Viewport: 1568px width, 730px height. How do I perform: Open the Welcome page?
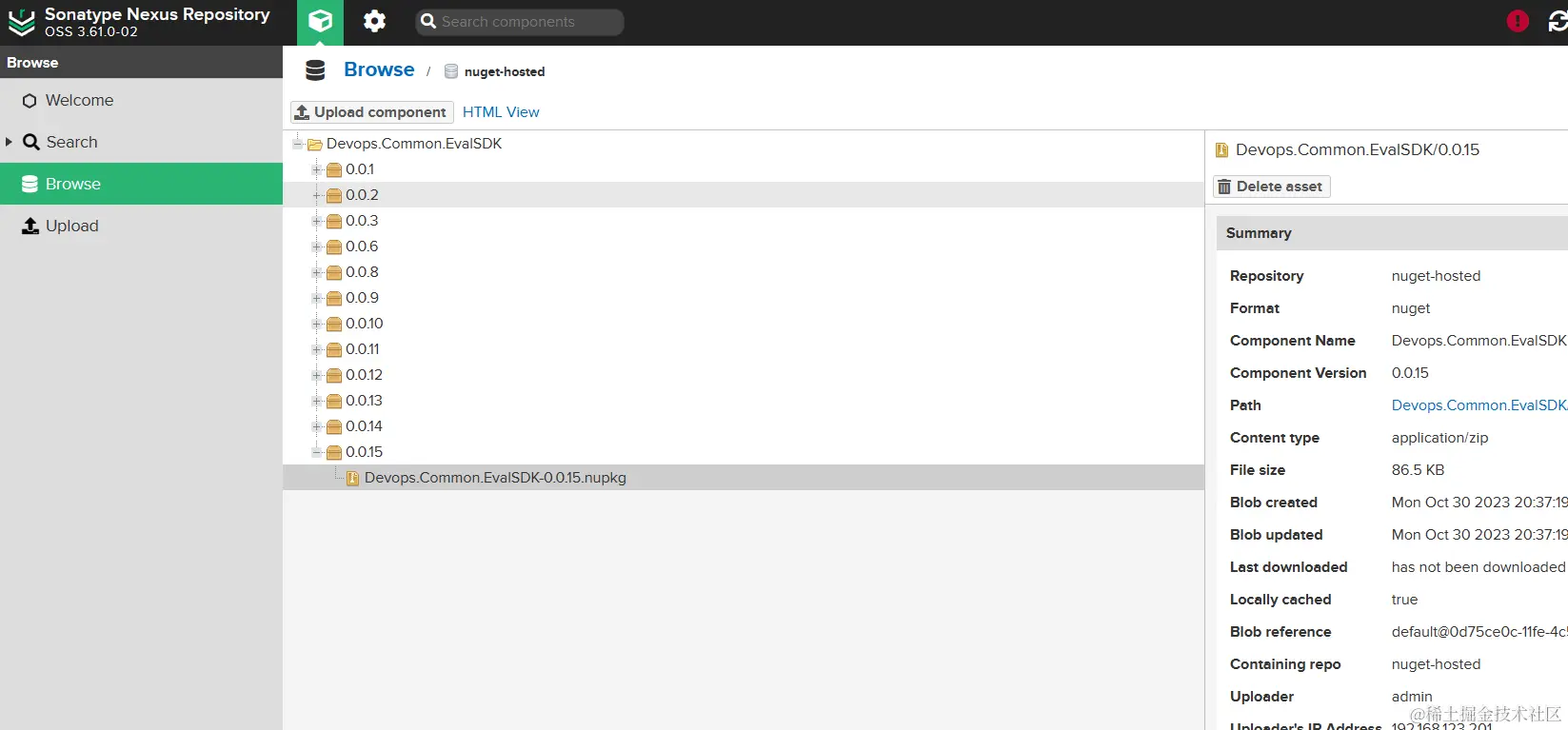[x=141, y=100]
